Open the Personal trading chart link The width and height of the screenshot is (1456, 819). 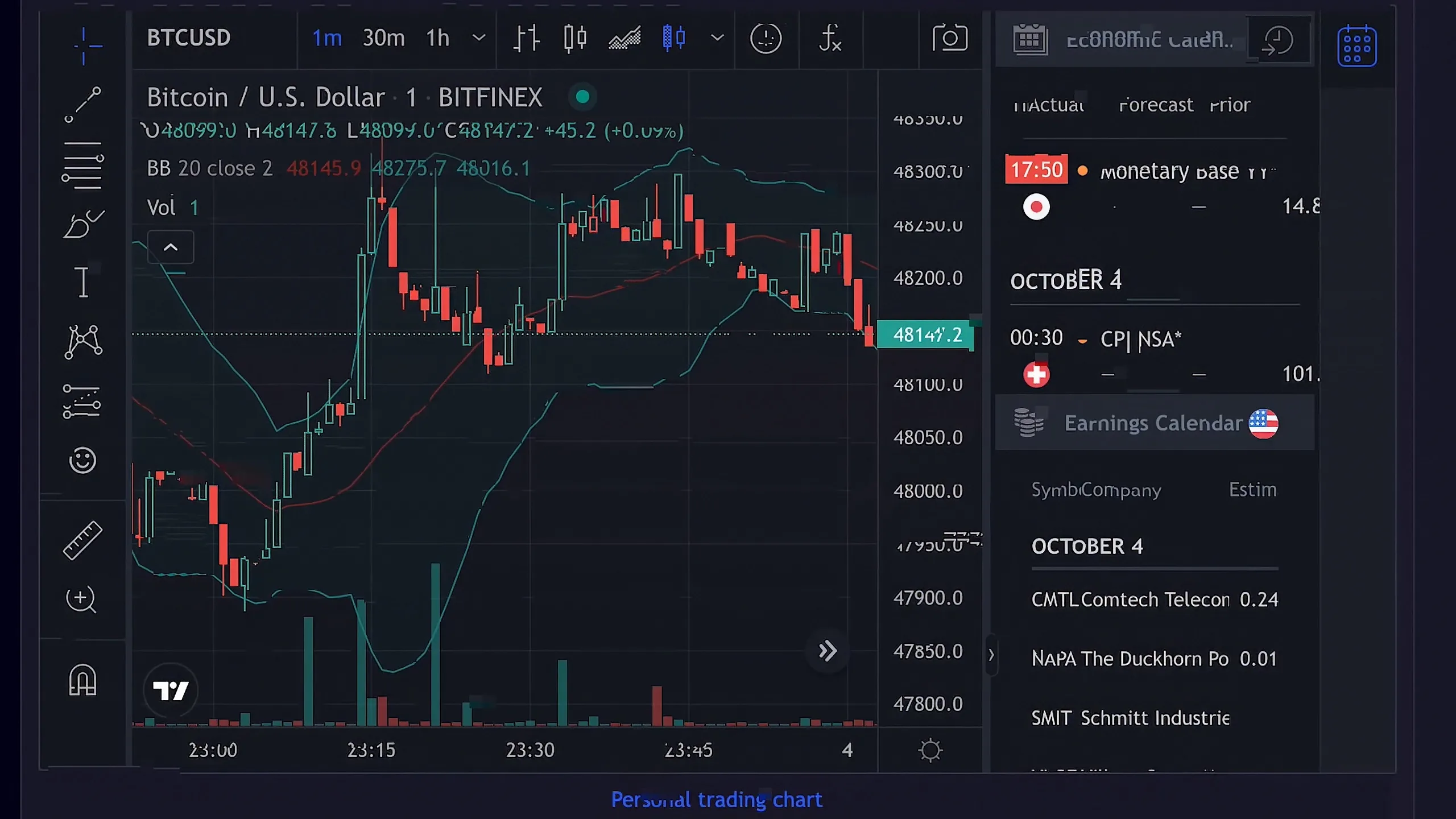[x=717, y=800]
